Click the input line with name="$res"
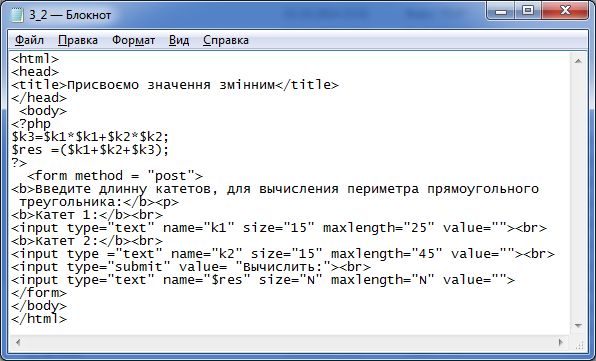The image size is (596, 361). pos(263,280)
